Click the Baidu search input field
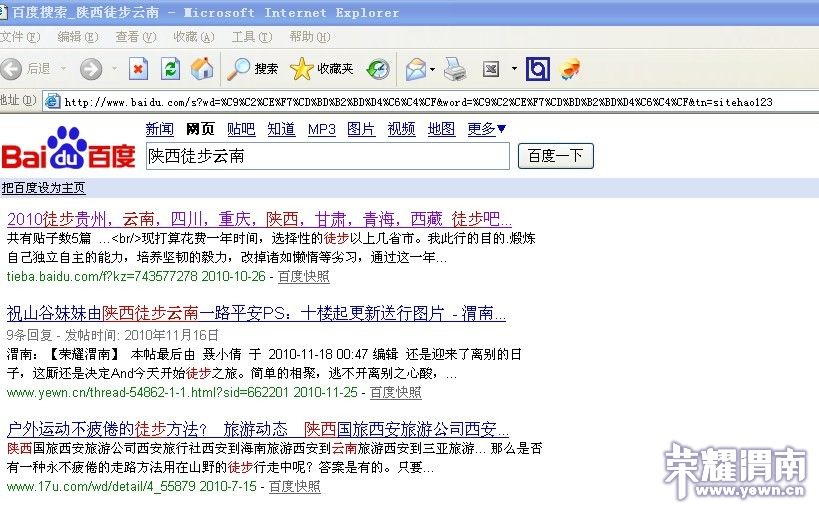Screen dimensions: 819x510 tap(327, 156)
